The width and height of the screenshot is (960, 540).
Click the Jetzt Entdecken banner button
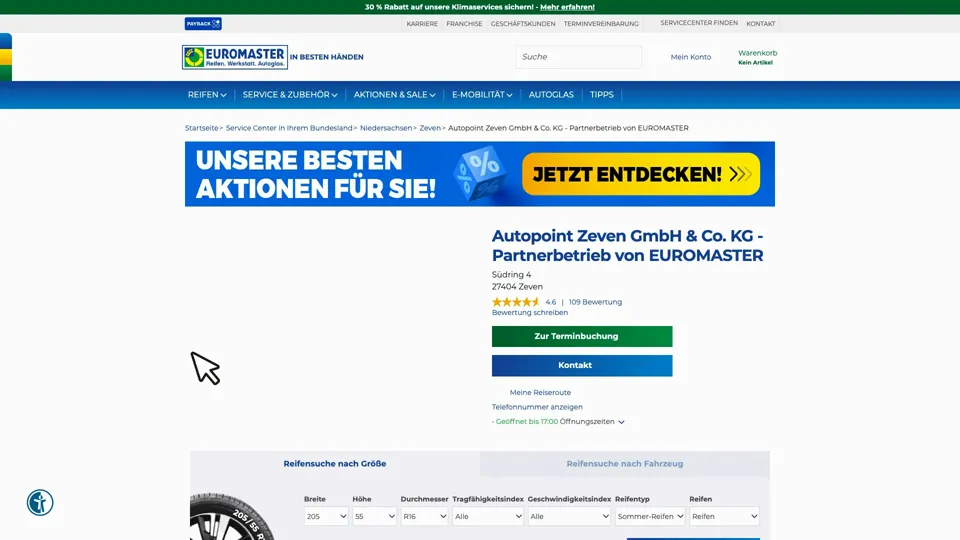tap(641, 174)
